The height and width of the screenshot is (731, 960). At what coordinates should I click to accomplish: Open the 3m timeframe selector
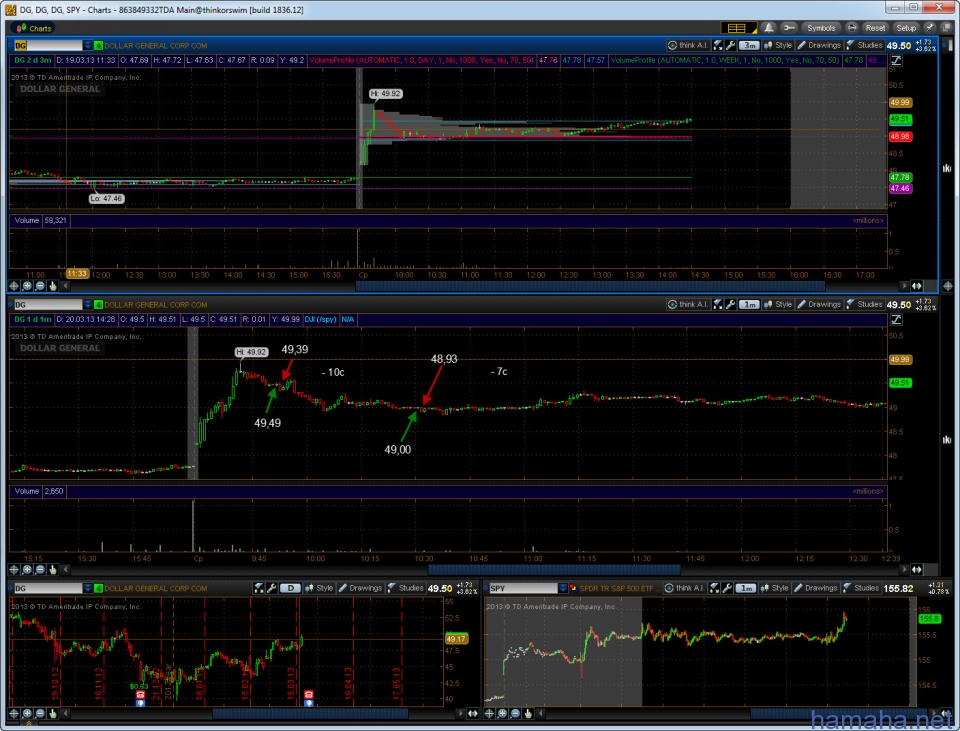(749, 45)
